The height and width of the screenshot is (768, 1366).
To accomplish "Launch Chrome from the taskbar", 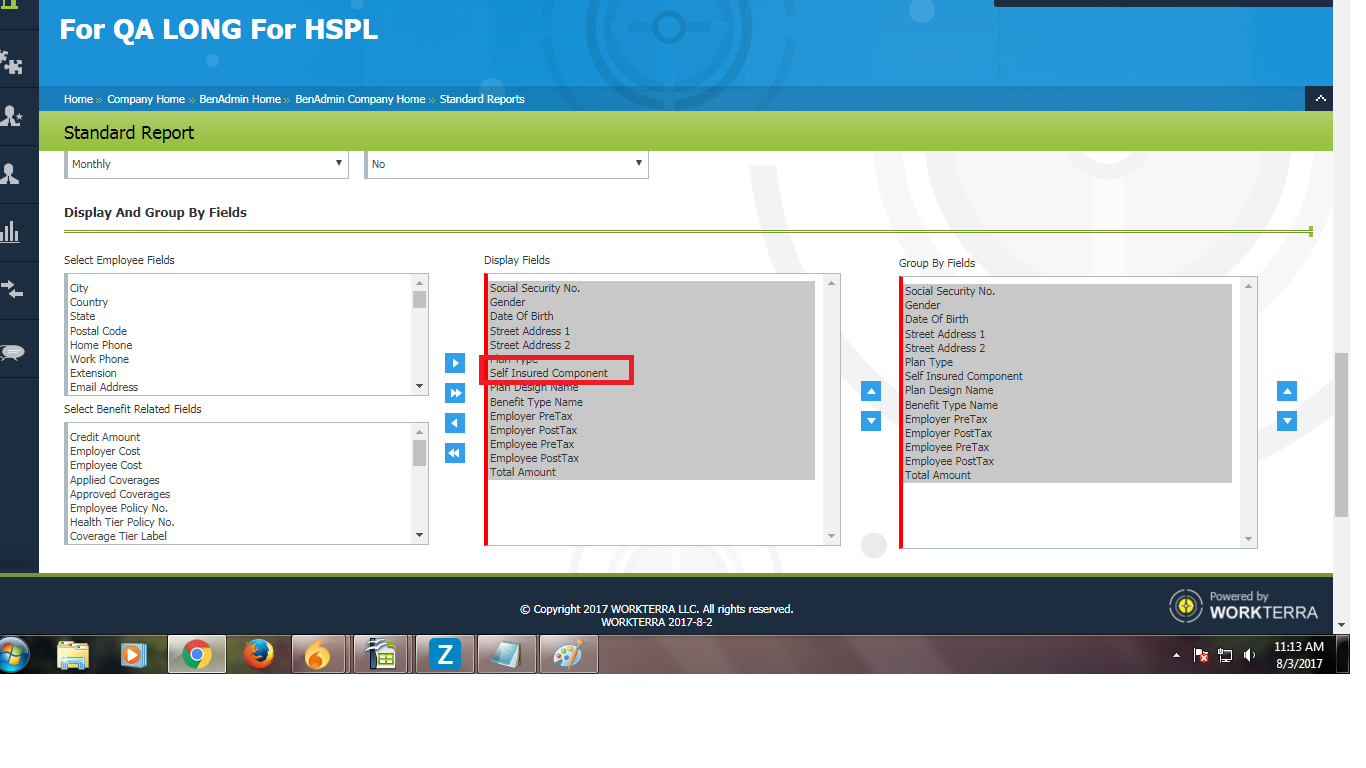I will 196,655.
